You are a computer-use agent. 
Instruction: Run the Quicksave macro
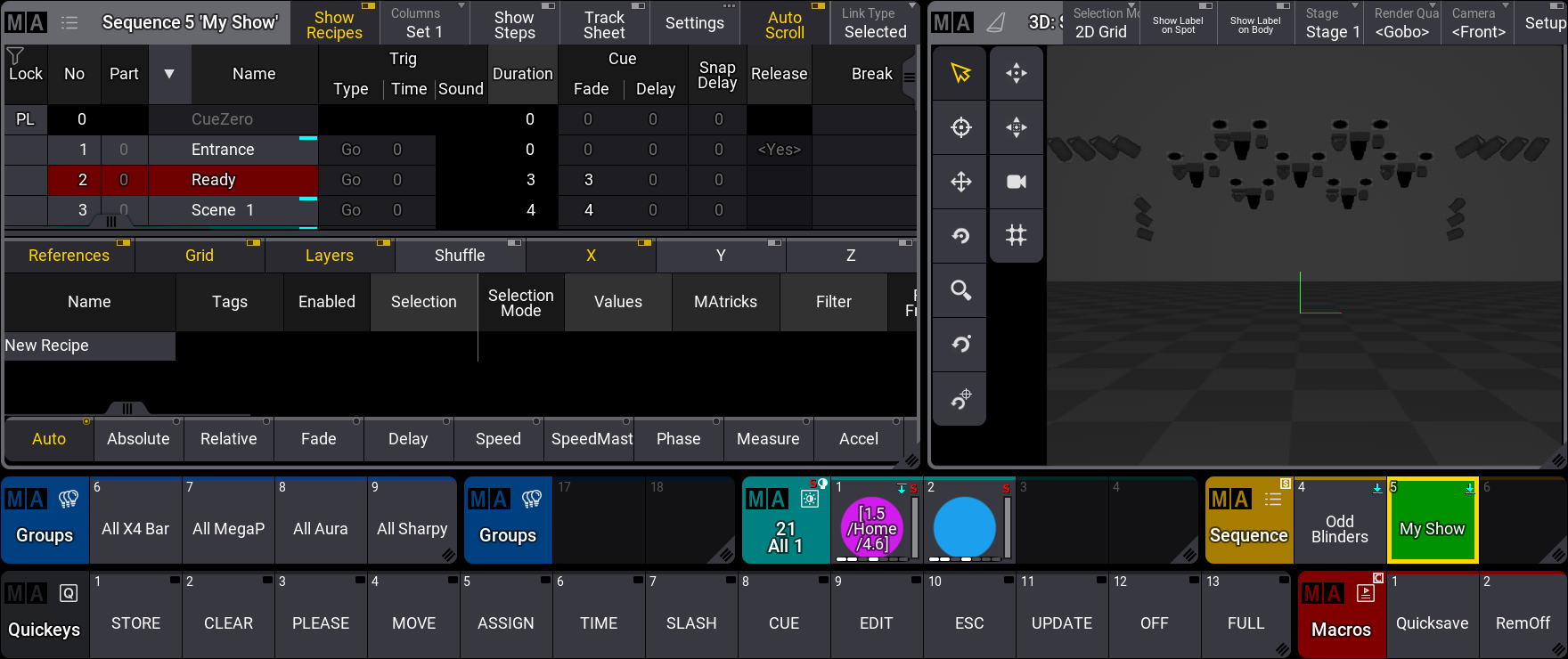click(1432, 622)
